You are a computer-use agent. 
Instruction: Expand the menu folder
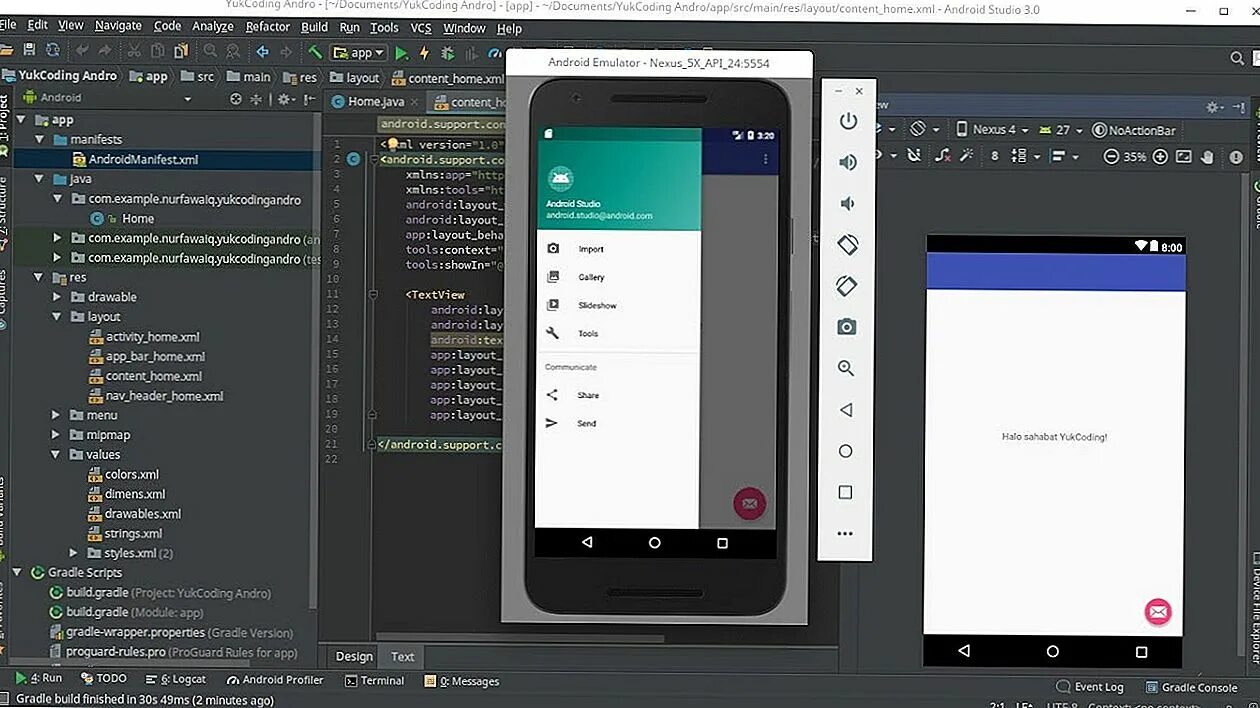(57, 415)
